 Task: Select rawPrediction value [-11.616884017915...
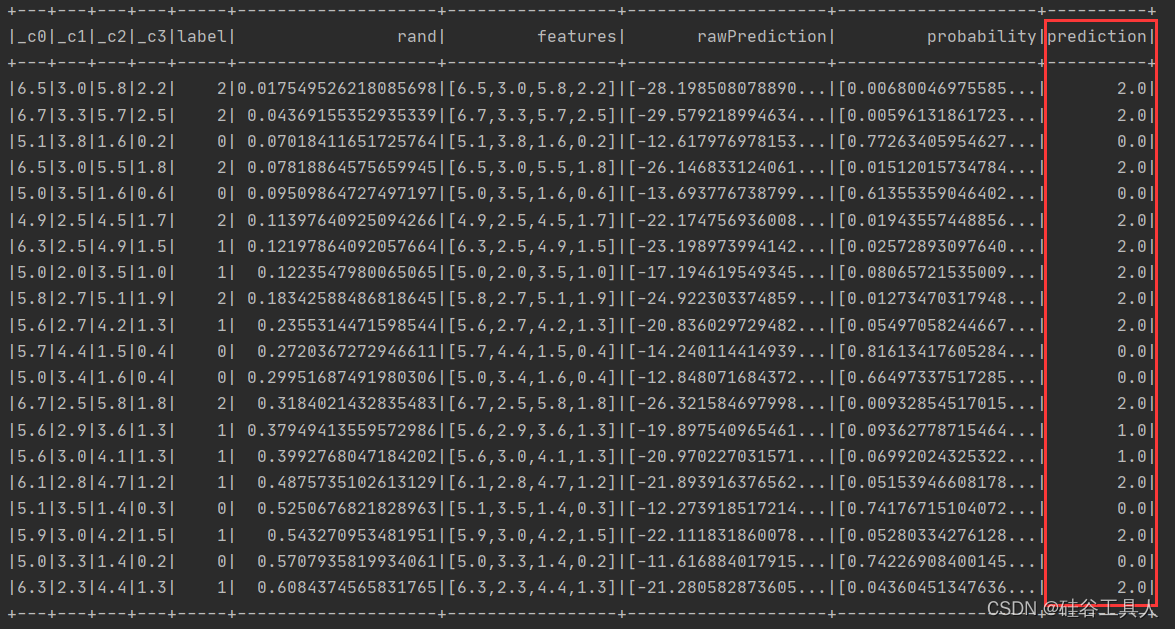[727, 562]
